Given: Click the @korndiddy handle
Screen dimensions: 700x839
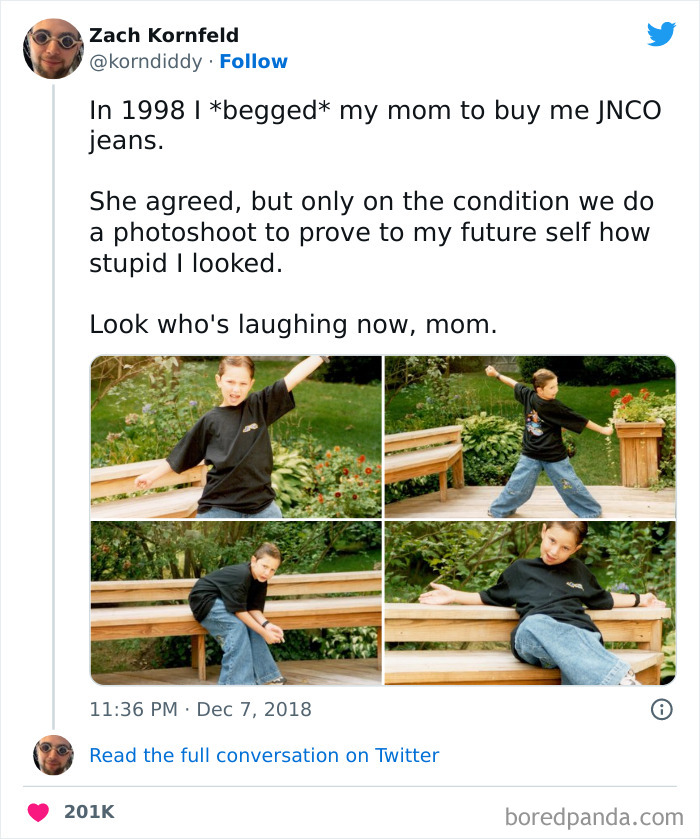Looking at the screenshot, I should [146, 62].
